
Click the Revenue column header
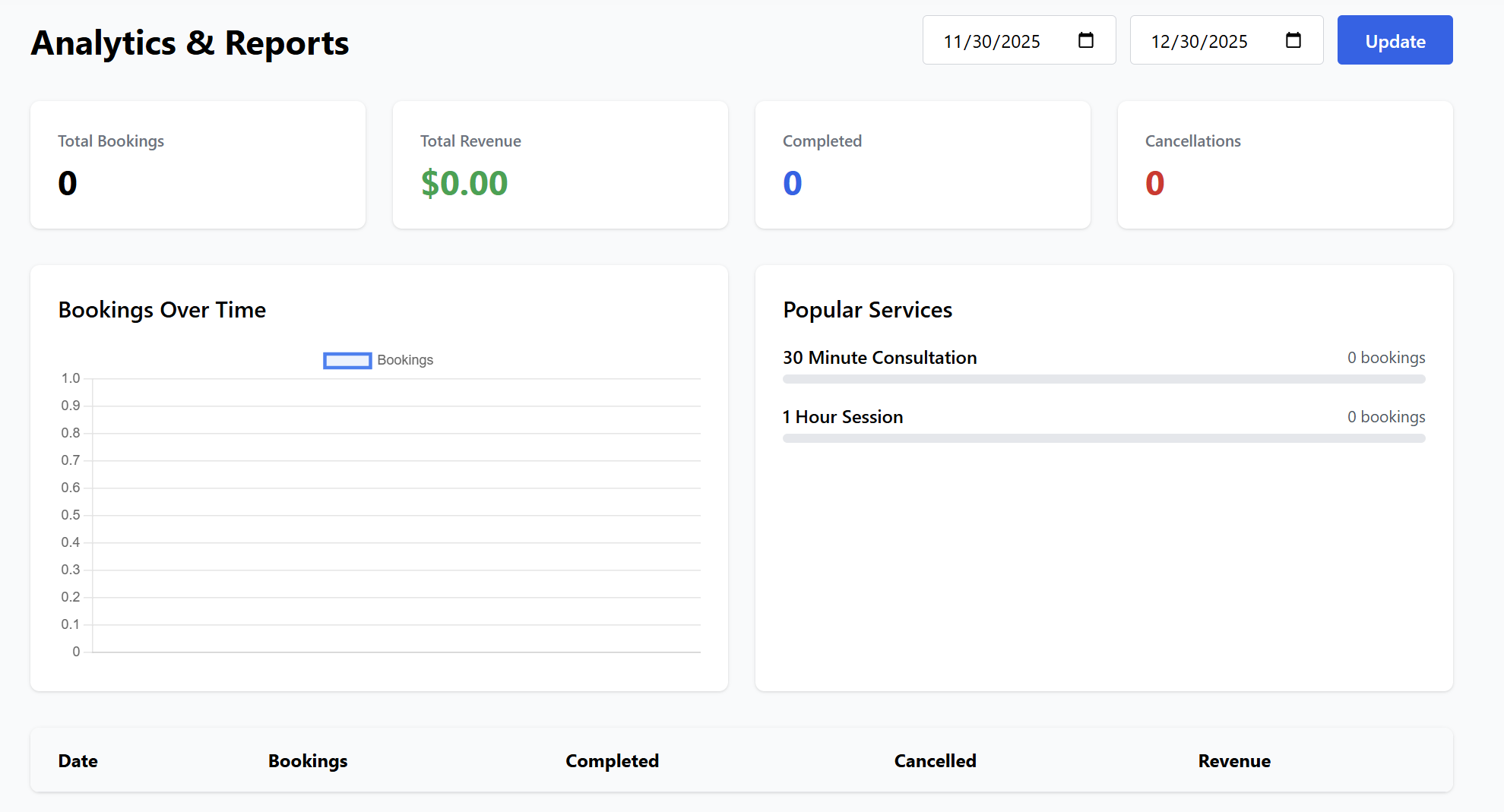[1234, 761]
